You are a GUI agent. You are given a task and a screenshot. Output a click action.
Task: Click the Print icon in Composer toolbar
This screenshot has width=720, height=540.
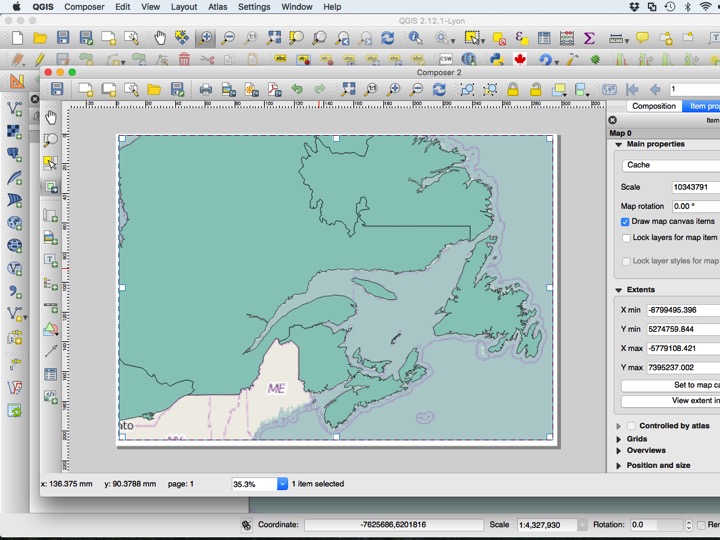click(x=206, y=89)
